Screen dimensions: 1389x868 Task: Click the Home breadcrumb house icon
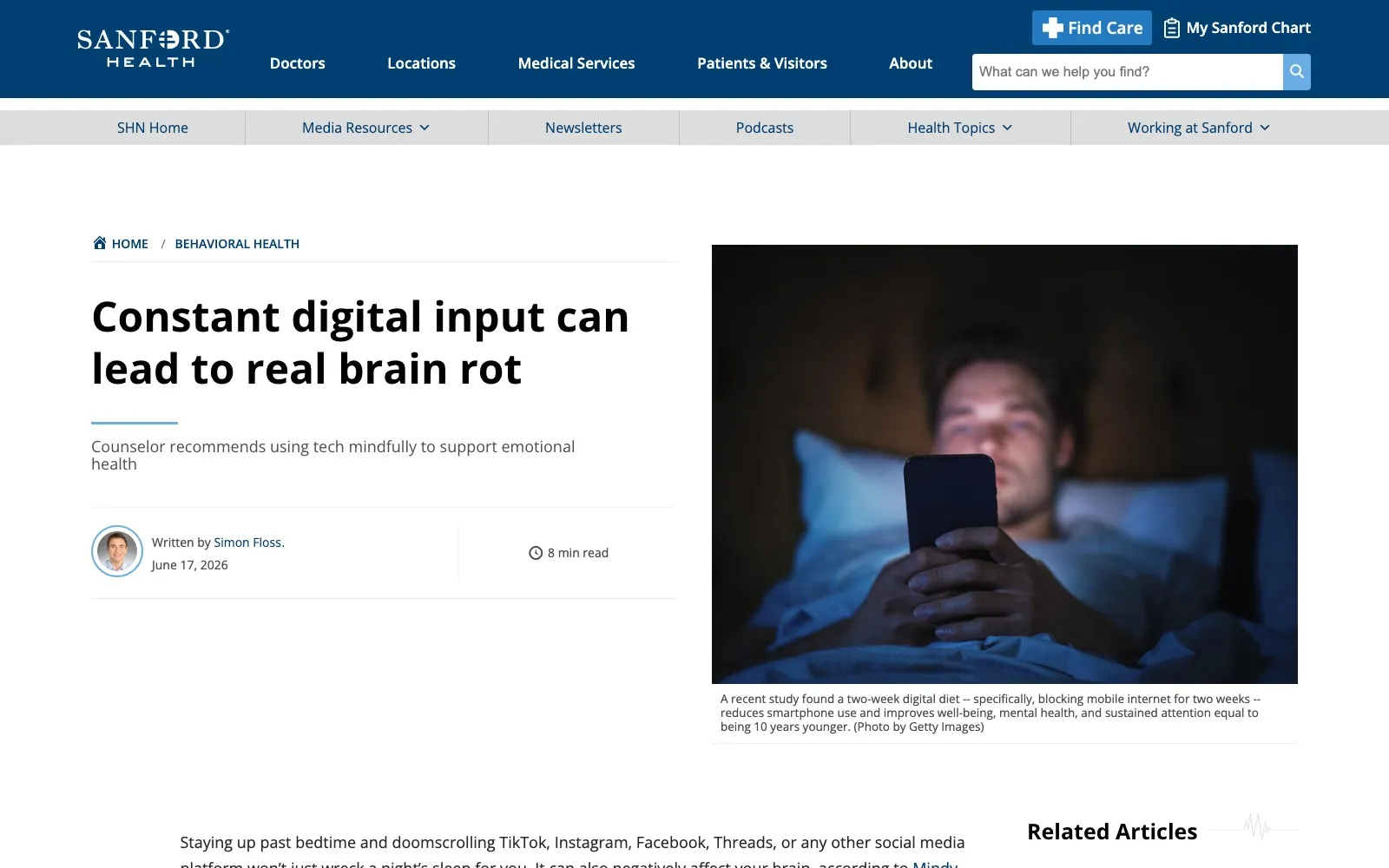(100, 243)
